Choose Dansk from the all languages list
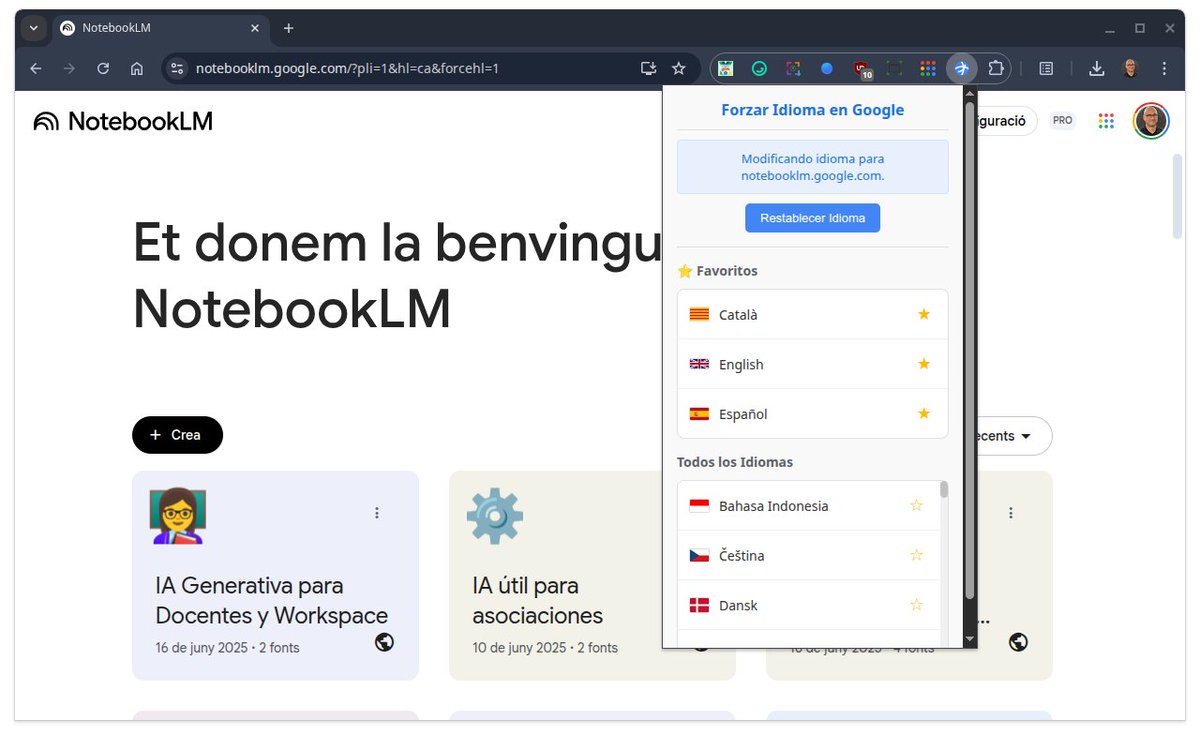1200x750 pixels. [x=809, y=605]
